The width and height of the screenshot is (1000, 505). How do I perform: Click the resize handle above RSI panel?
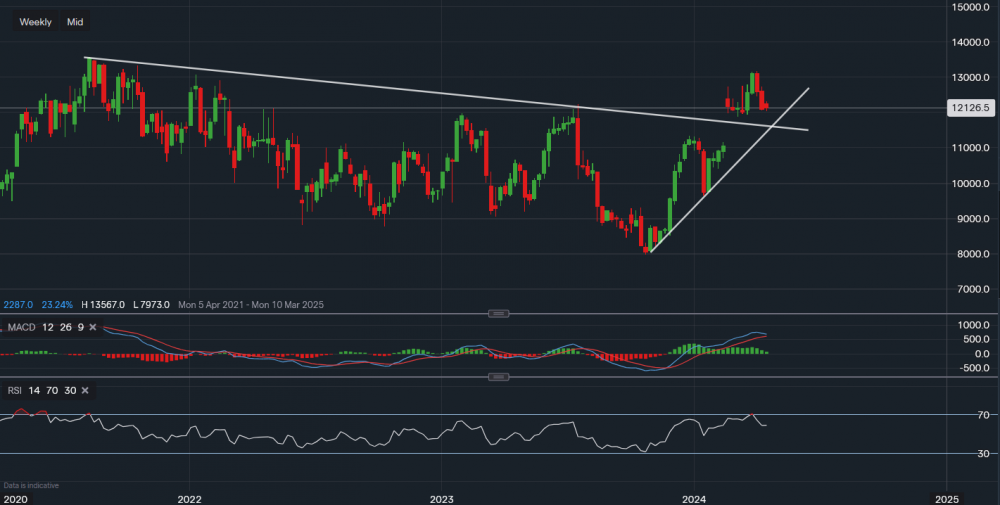[x=497, y=377]
